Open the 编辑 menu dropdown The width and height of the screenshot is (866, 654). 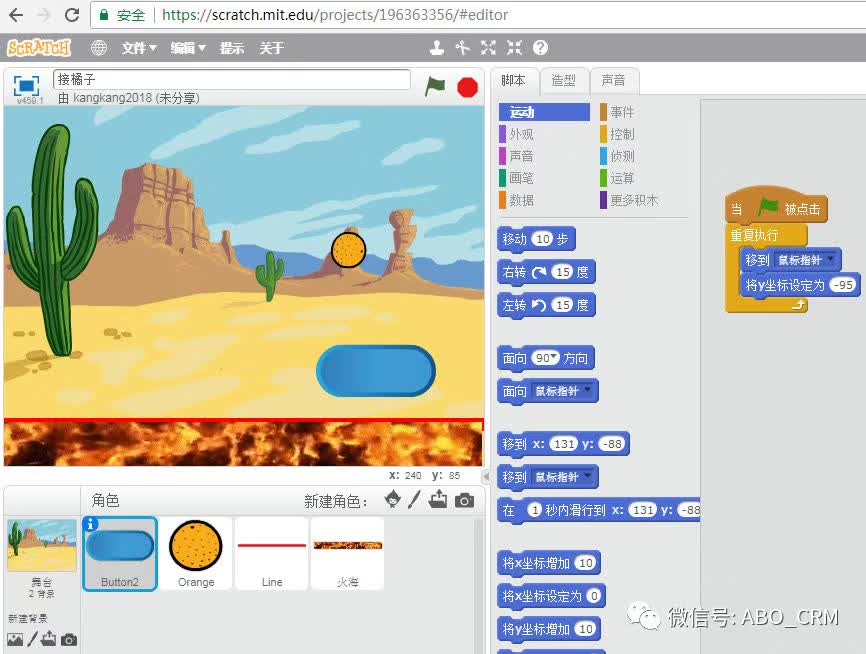click(x=188, y=48)
